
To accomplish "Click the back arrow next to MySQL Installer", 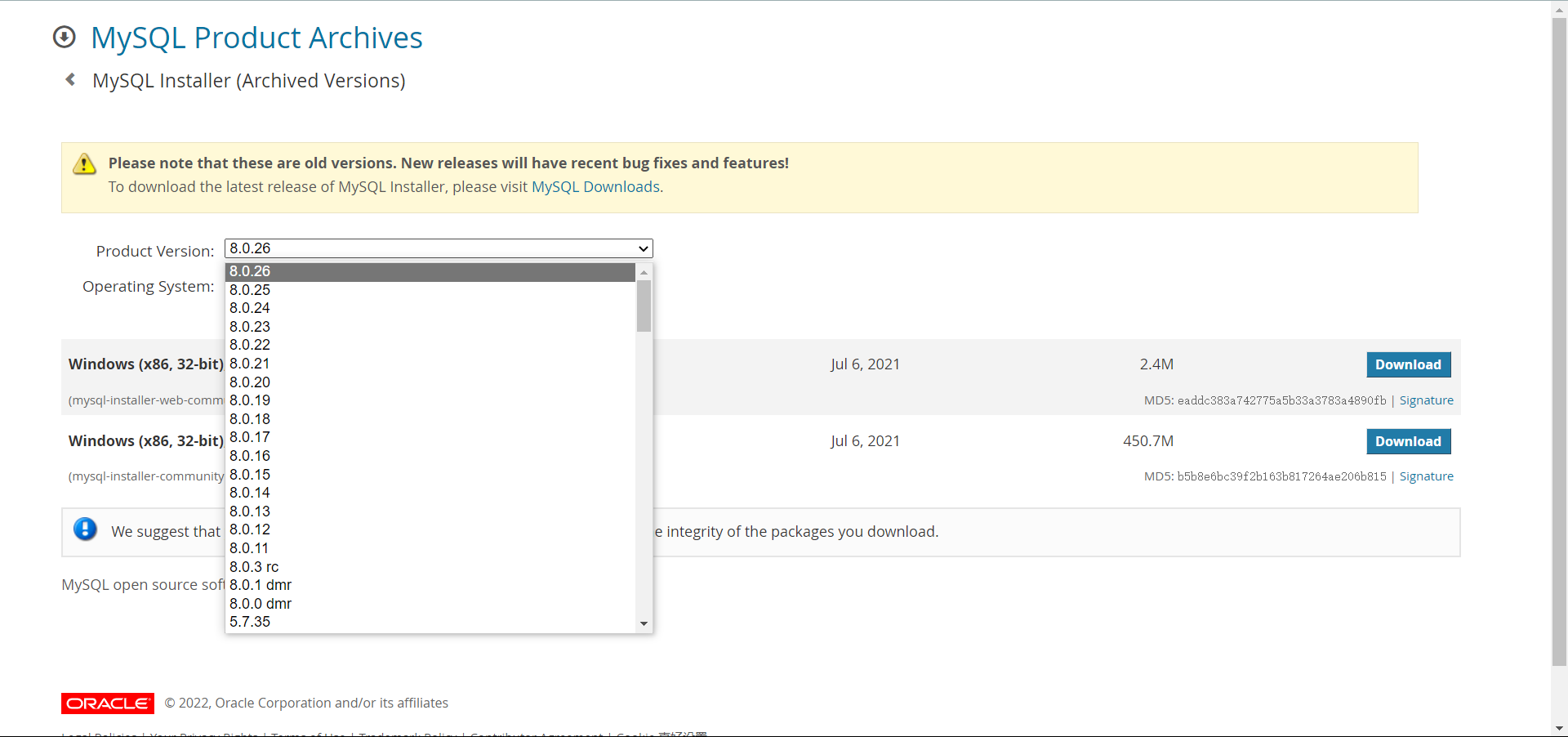I will (x=70, y=79).
